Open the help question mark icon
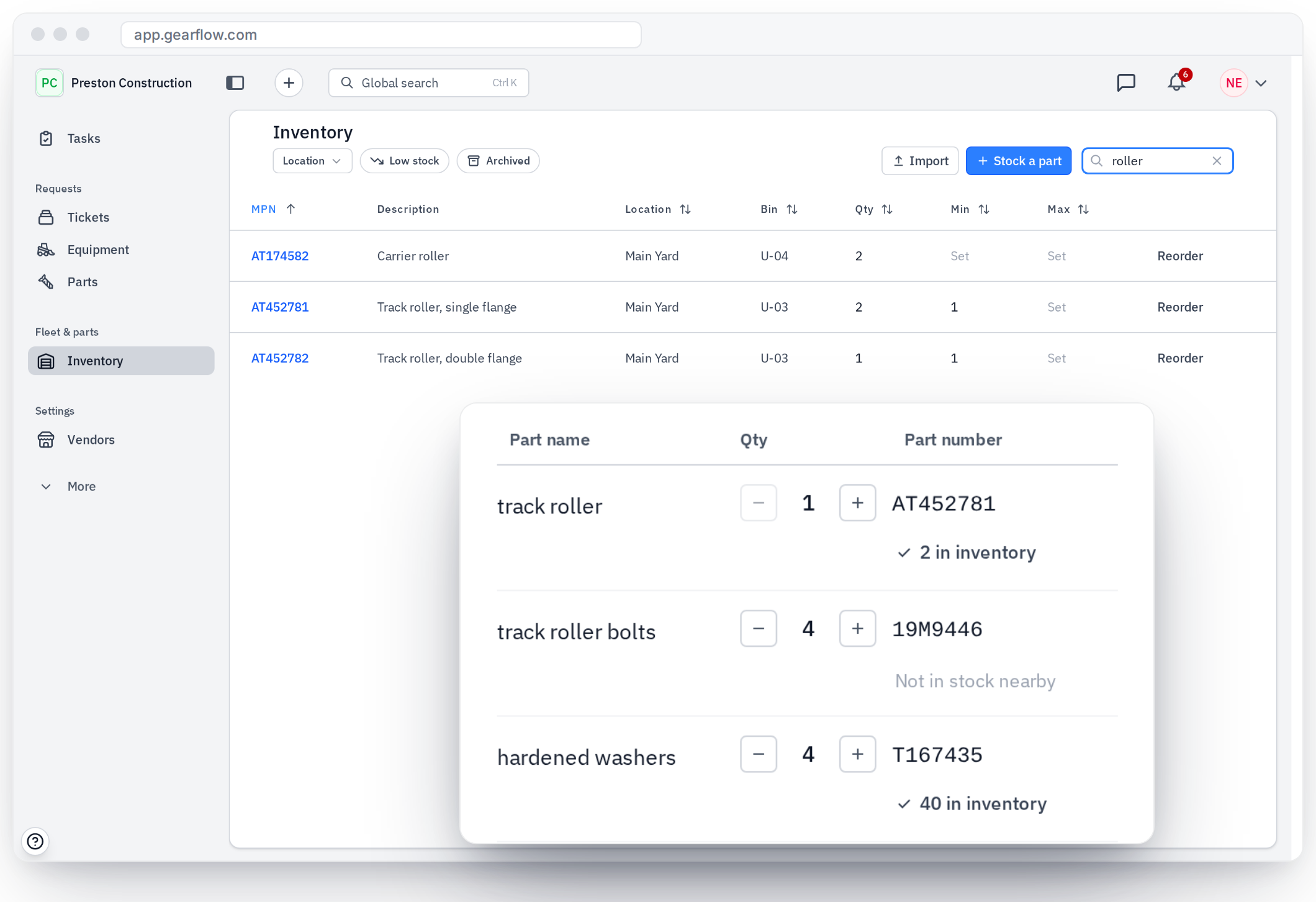The width and height of the screenshot is (1316, 902). [35, 841]
